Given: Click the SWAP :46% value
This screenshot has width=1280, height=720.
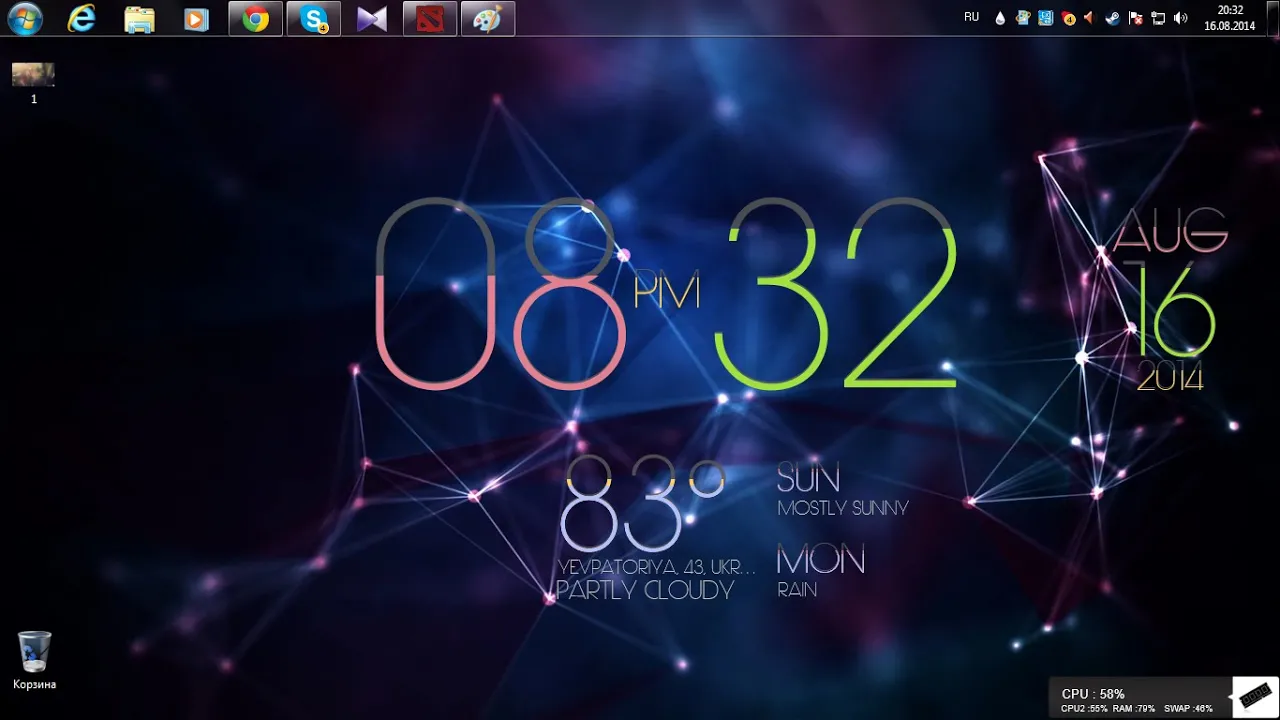Looking at the screenshot, I should tap(1188, 708).
